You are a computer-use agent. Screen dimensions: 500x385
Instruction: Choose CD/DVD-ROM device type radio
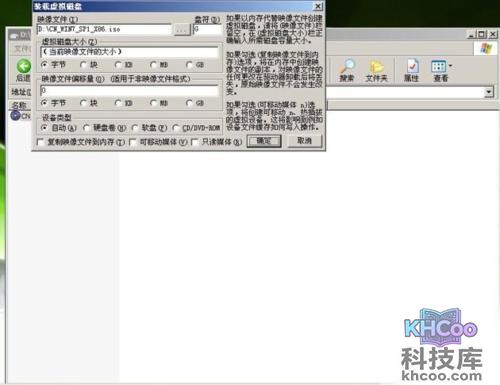tap(175, 128)
